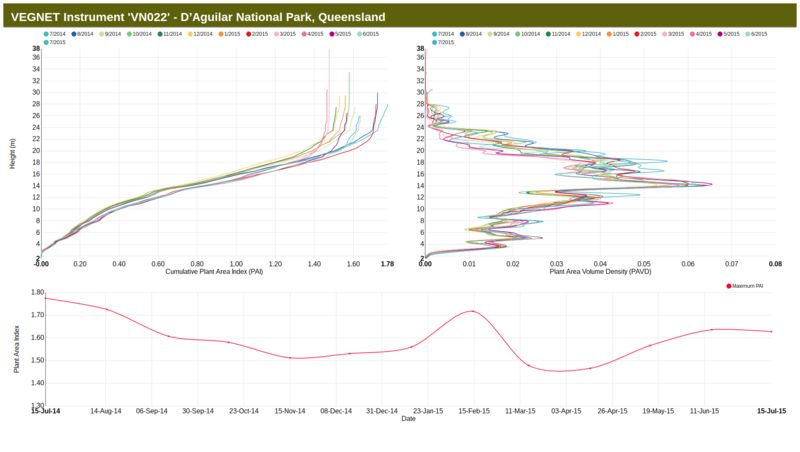Toggle the Maximum PAI legend item

click(x=747, y=286)
